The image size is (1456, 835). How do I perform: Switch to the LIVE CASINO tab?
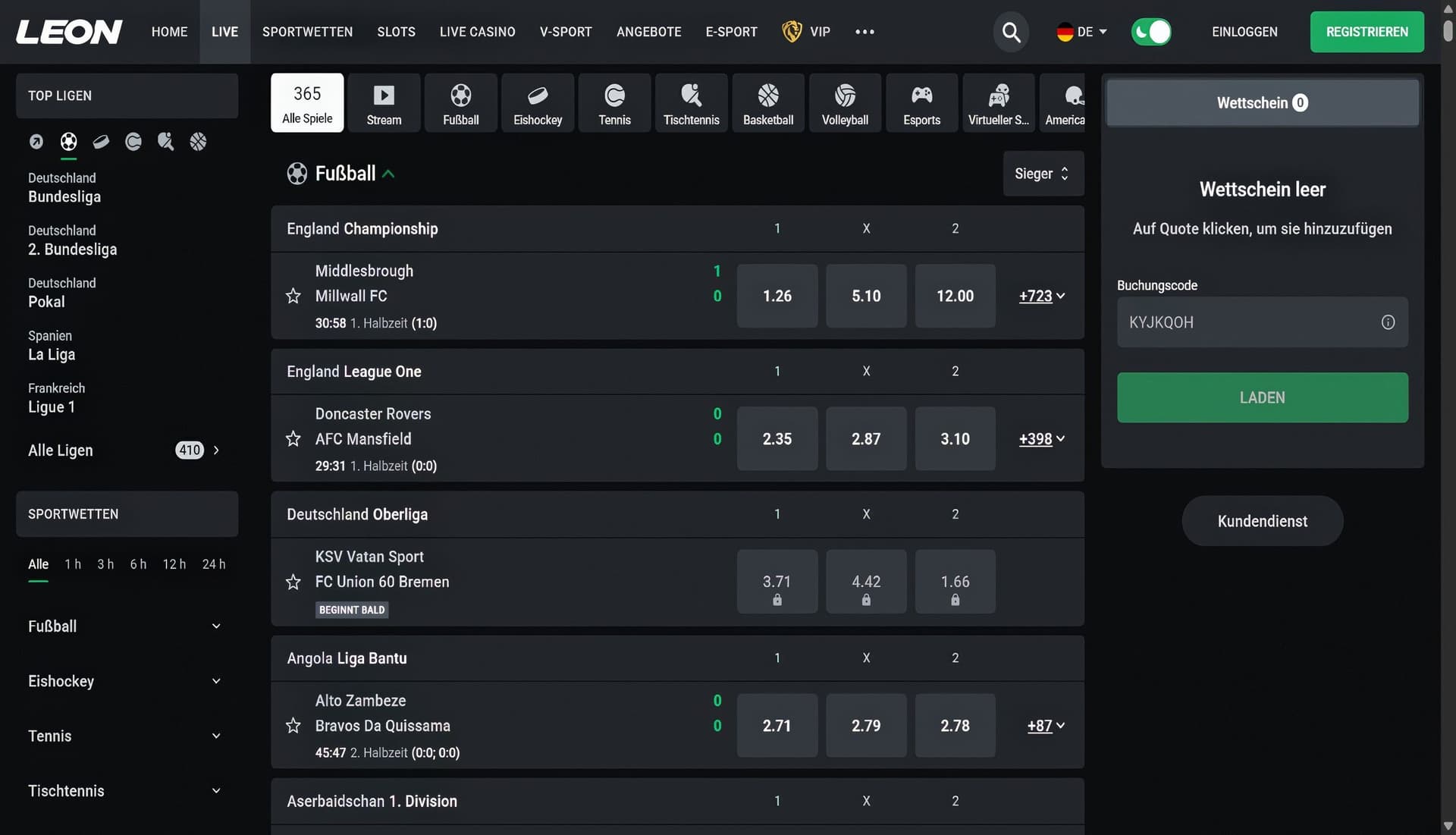477,32
